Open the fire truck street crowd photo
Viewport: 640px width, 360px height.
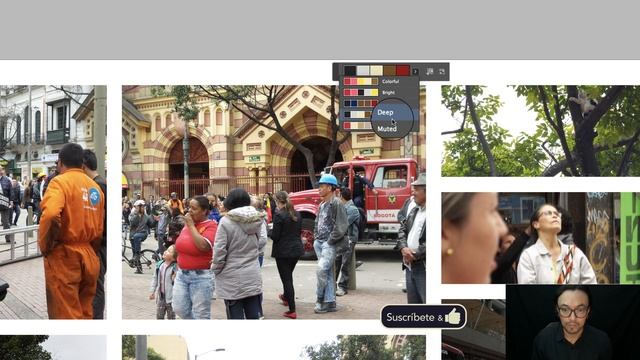[x=274, y=202]
